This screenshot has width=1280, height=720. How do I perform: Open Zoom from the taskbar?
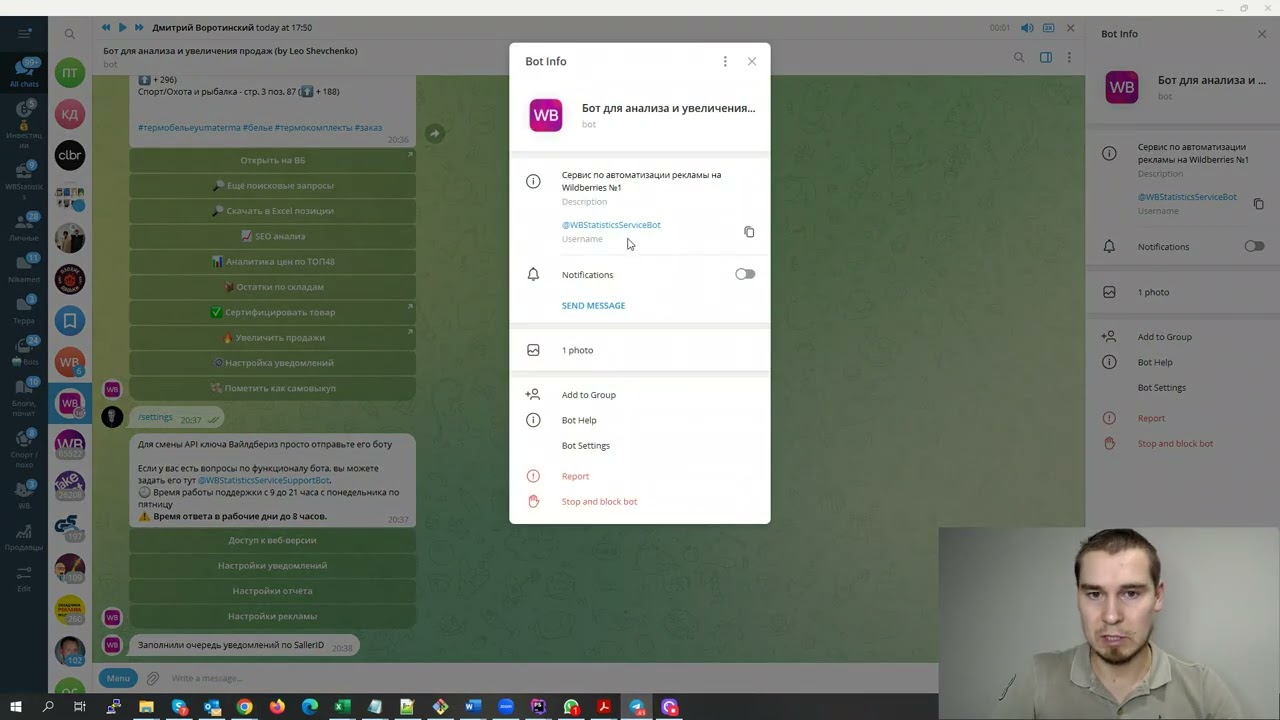(506, 707)
